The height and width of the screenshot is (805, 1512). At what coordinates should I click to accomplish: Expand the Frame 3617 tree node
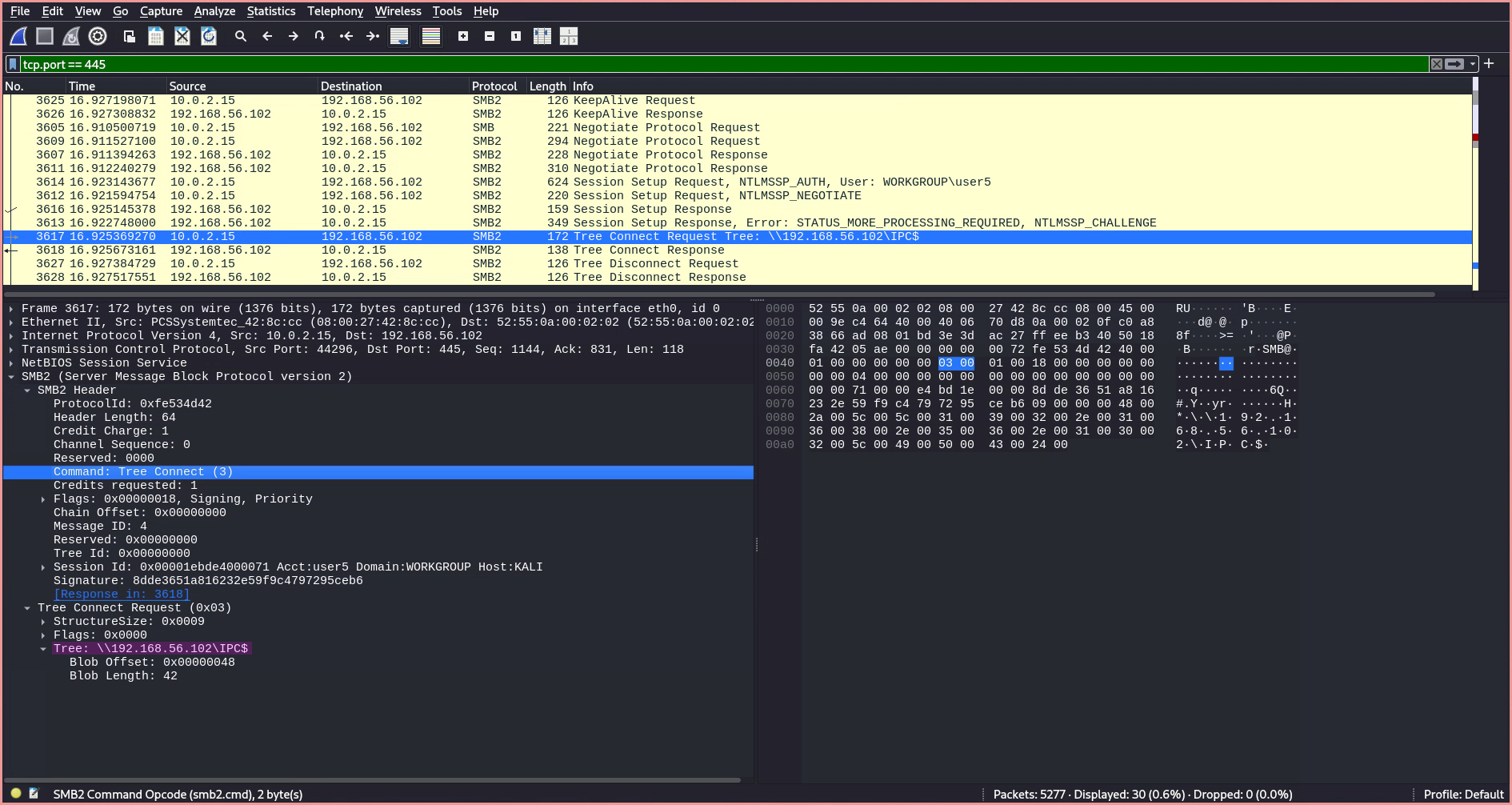tap(11, 309)
